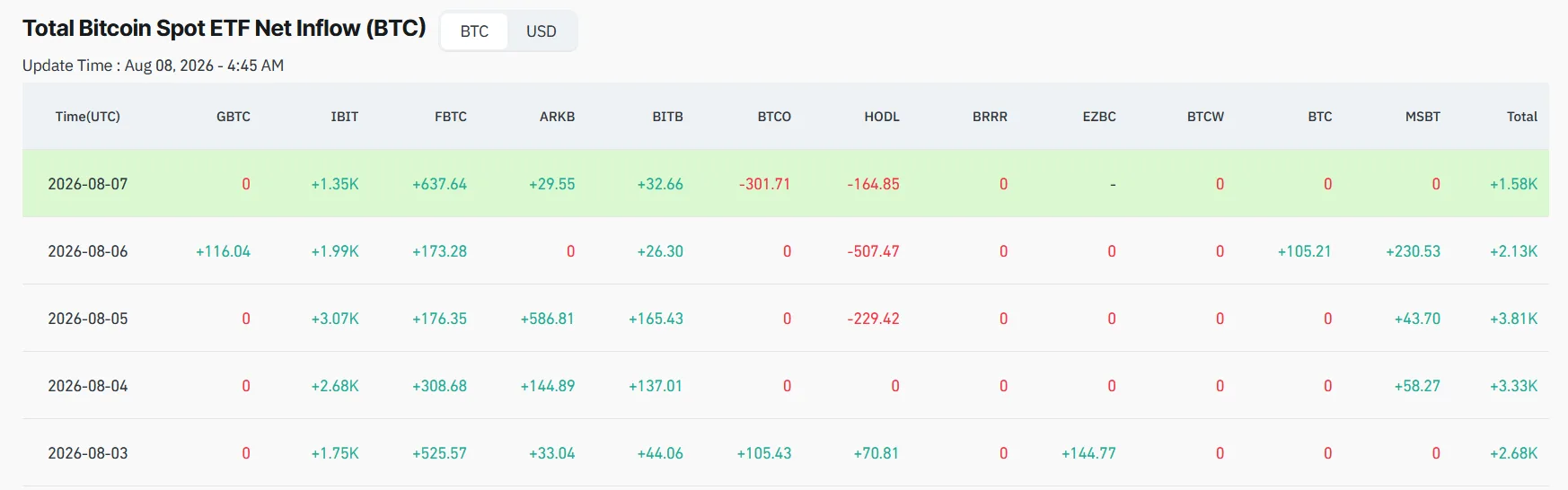Click the +308.68 FBTC value
Screen dimensions: 1568x490
tap(439, 386)
